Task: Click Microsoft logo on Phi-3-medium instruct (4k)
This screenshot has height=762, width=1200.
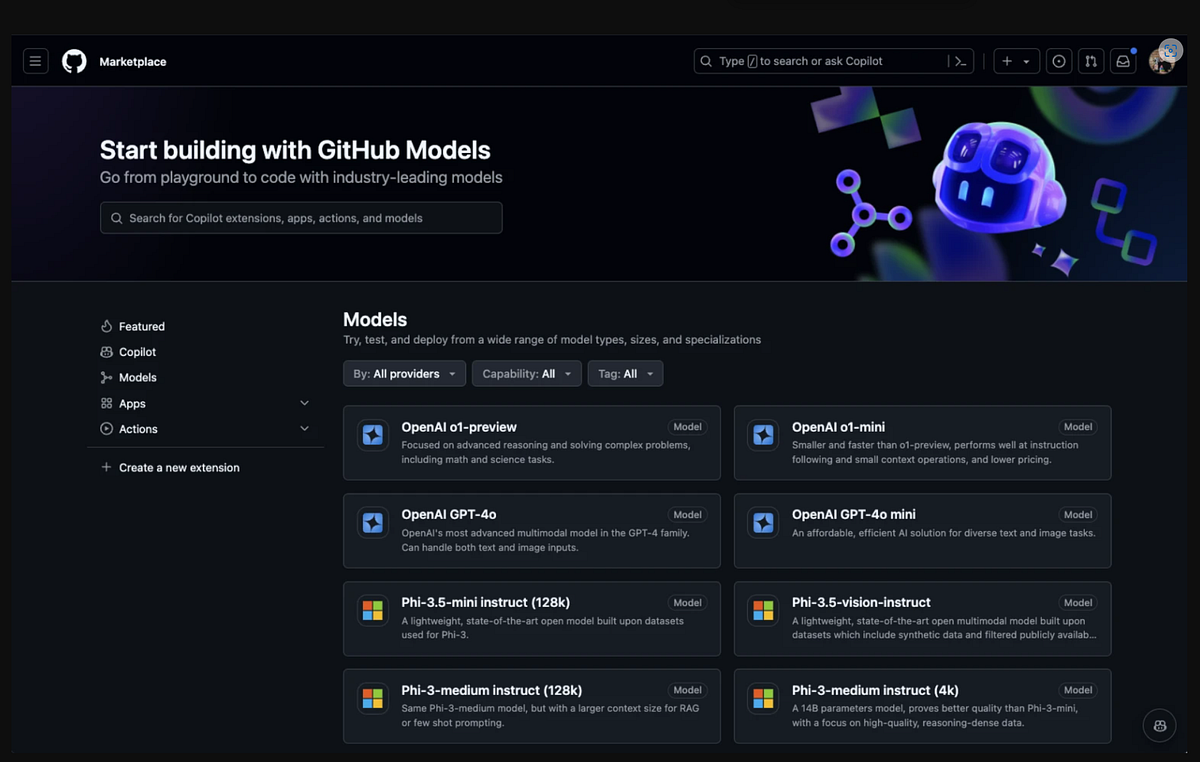Action: 763,698
